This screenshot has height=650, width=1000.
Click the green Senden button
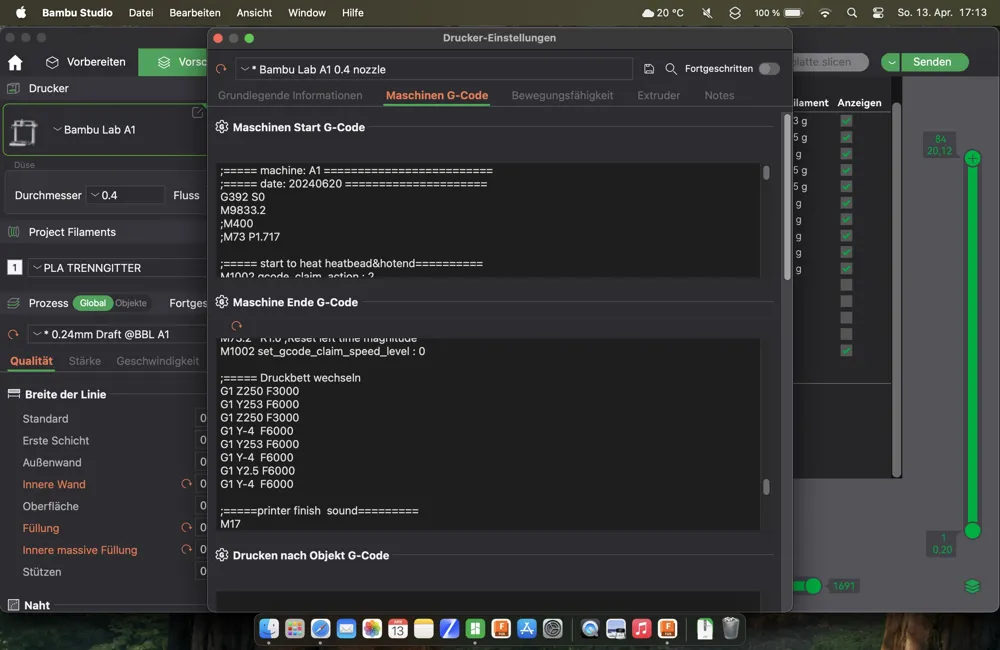click(931, 62)
